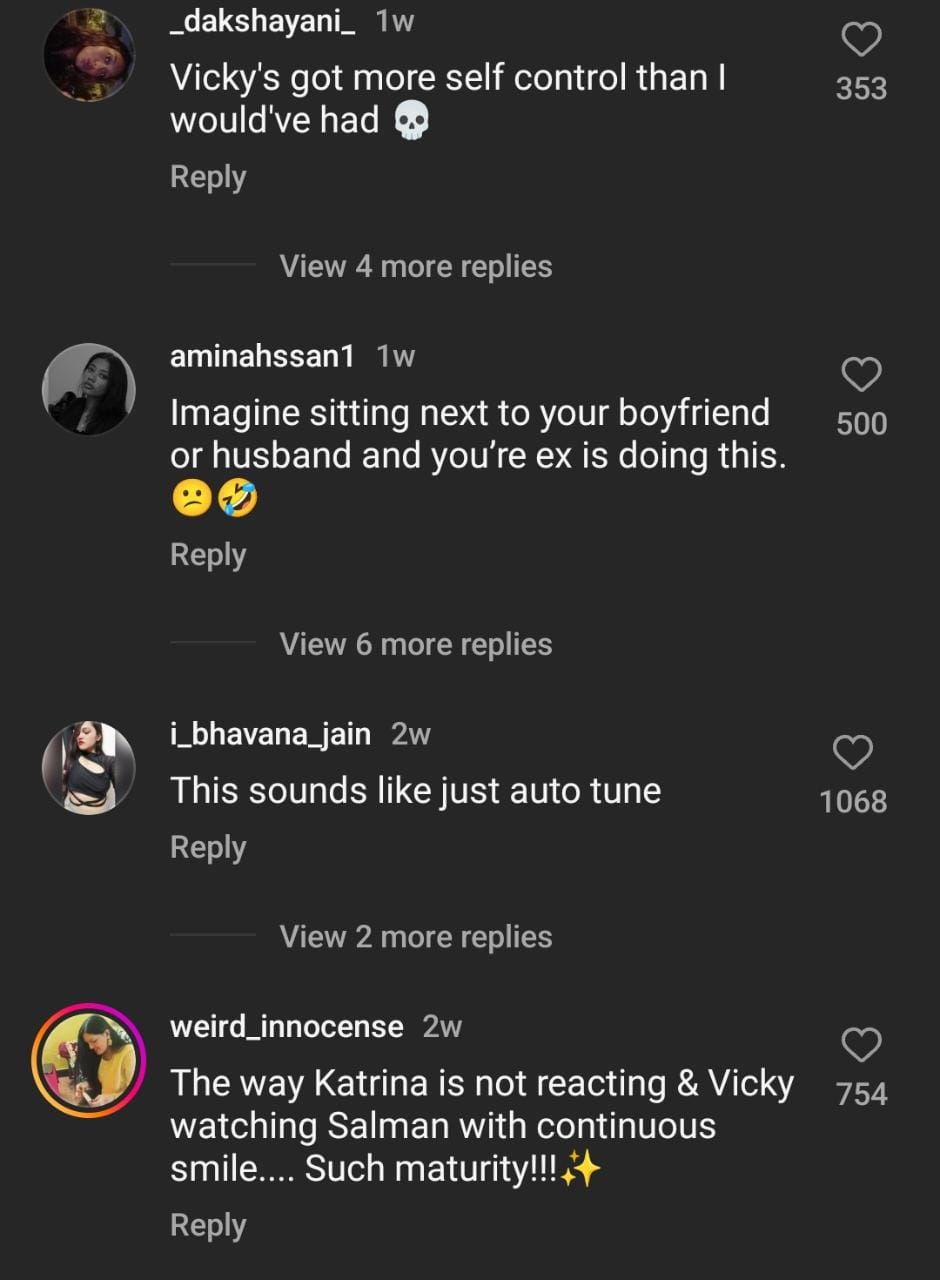Go to i_bhavana_jain's profile via username
The height and width of the screenshot is (1280, 940).
point(270,734)
